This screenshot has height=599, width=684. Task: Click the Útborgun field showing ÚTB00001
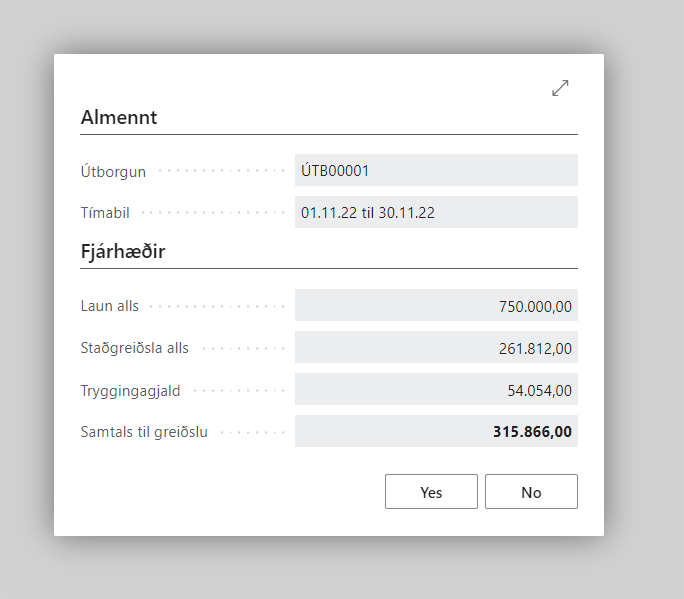click(436, 170)
